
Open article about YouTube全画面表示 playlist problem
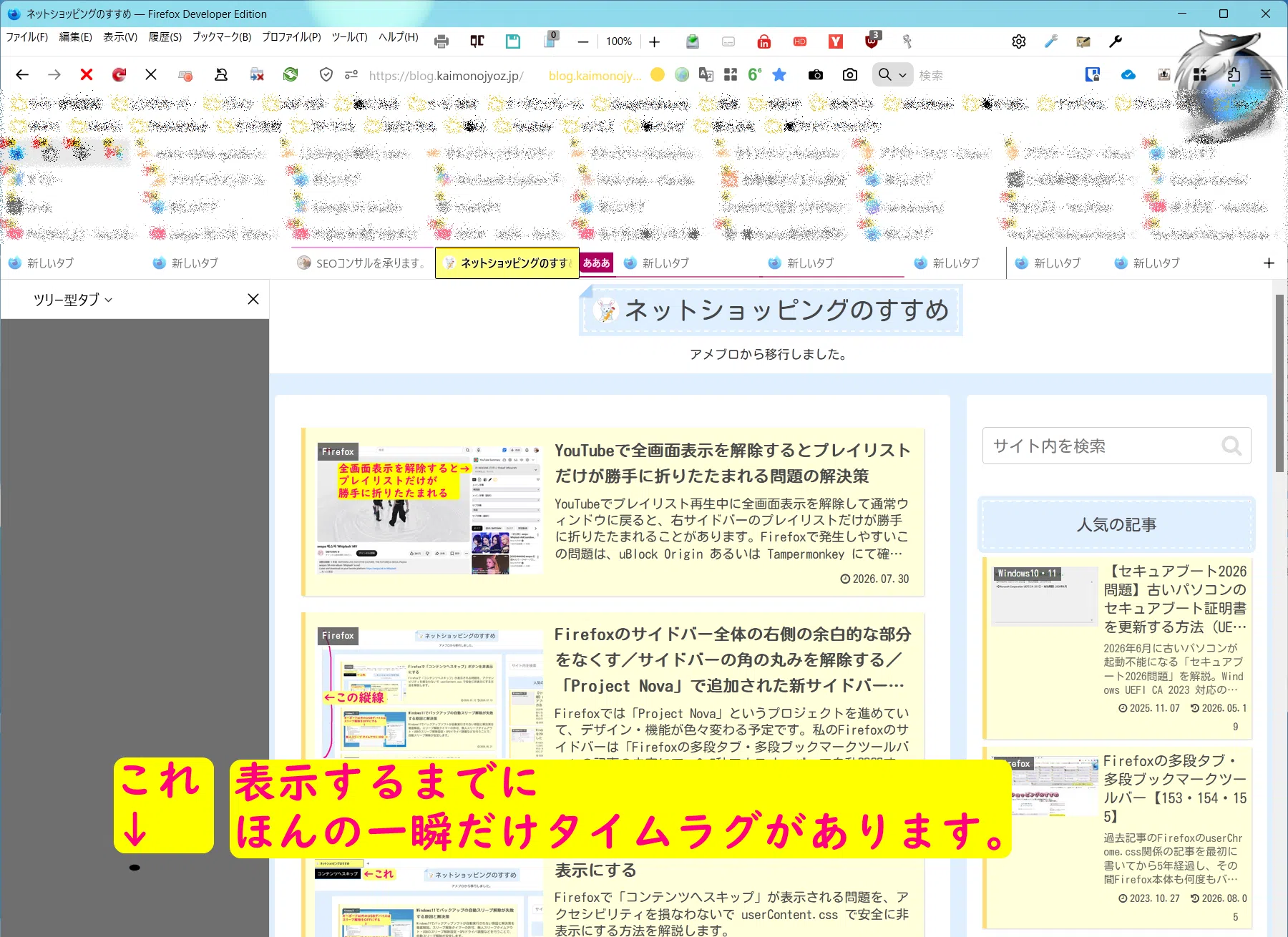click(732, 463)
